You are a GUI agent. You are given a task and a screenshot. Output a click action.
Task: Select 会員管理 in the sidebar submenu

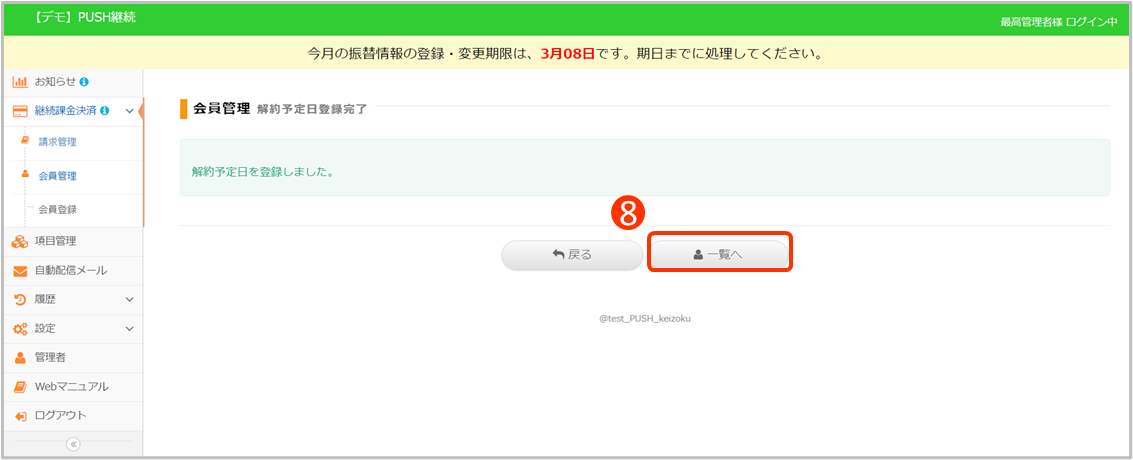click(x=57, y=176)
